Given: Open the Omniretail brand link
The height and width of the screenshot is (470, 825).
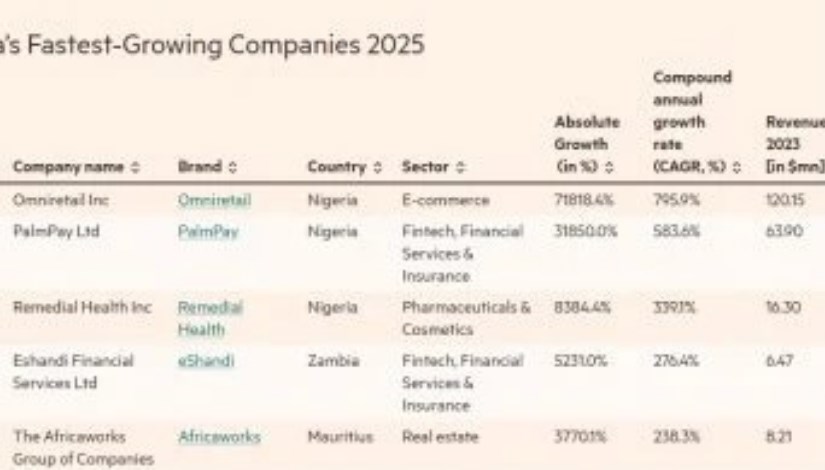Looking at the screenshot, I should [214, 200].
